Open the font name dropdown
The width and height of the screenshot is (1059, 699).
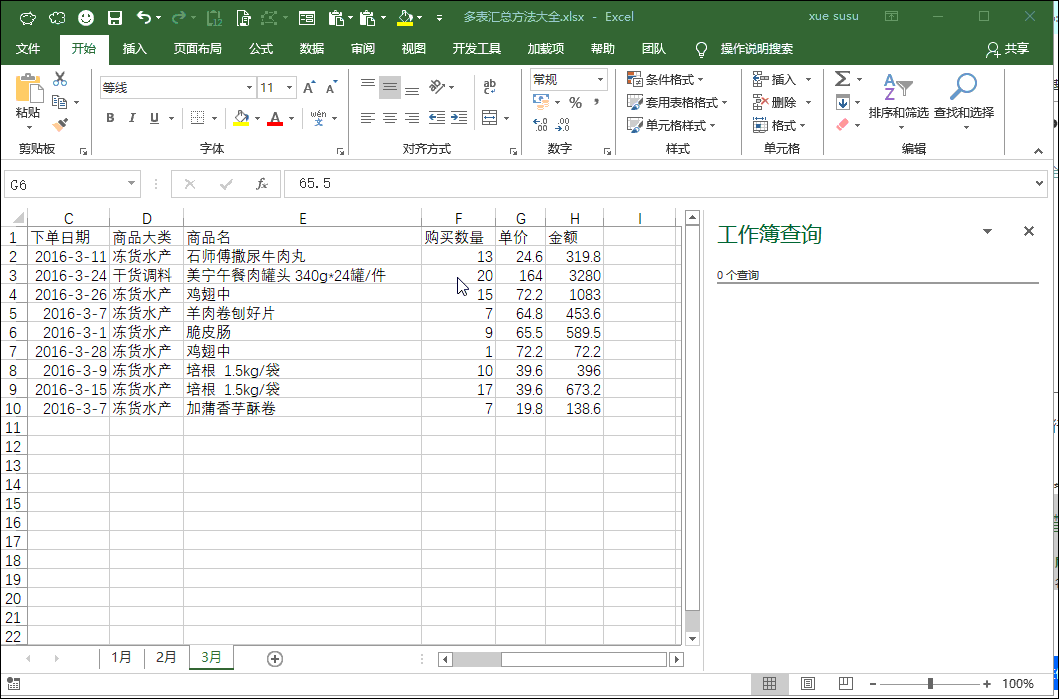click(x=249, y=88)
